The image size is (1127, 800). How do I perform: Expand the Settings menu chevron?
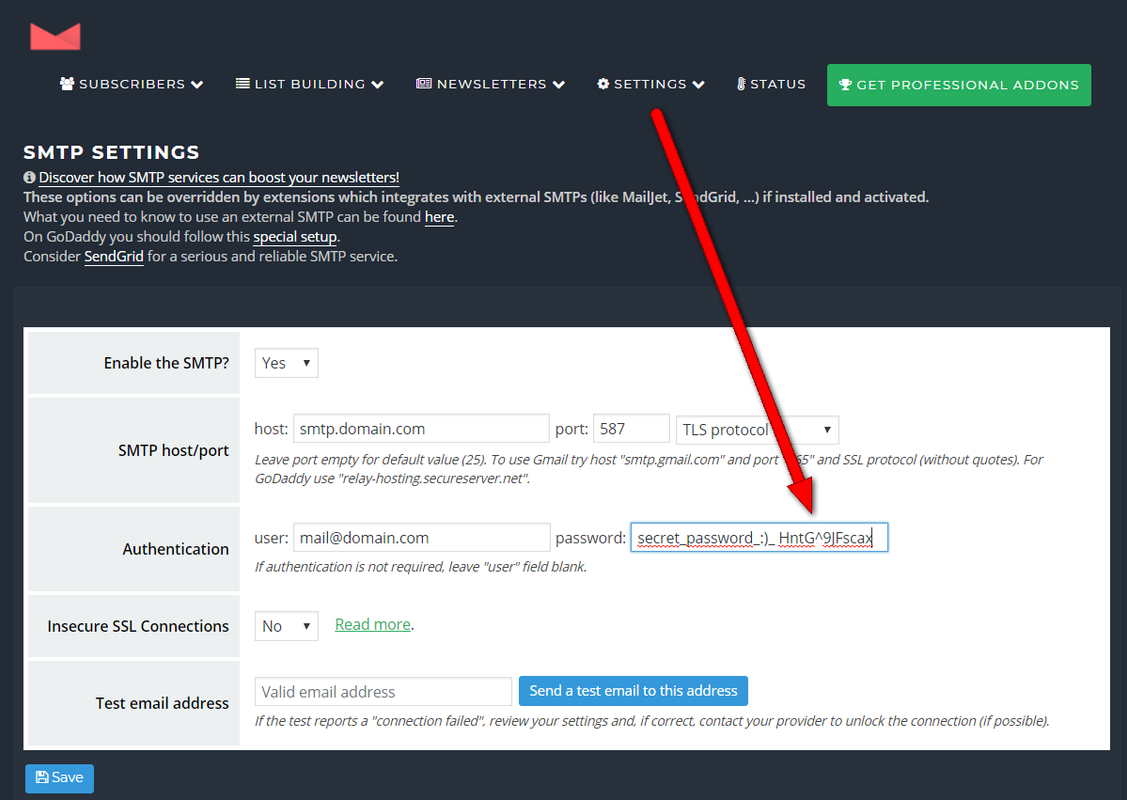click(698, 85)
